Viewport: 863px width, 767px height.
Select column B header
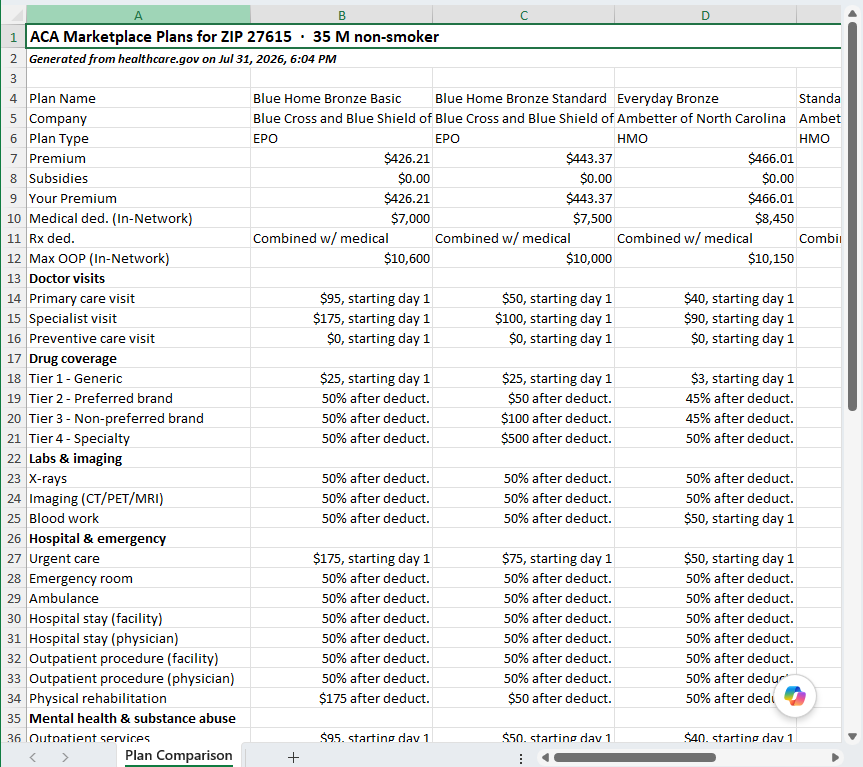tap(342, 15)
